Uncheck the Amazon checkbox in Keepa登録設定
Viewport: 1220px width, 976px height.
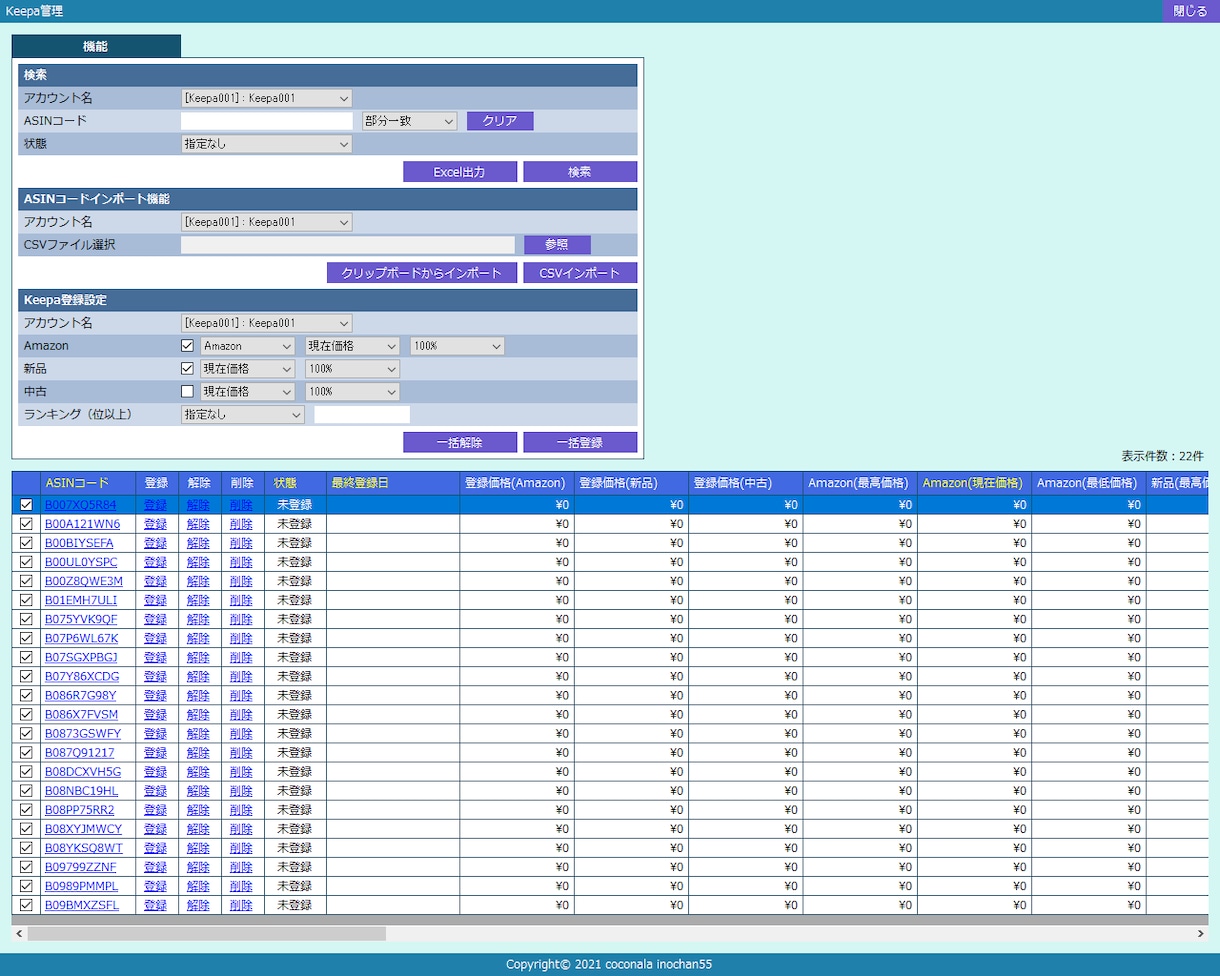pyautogui.click(x=187, y=345)
